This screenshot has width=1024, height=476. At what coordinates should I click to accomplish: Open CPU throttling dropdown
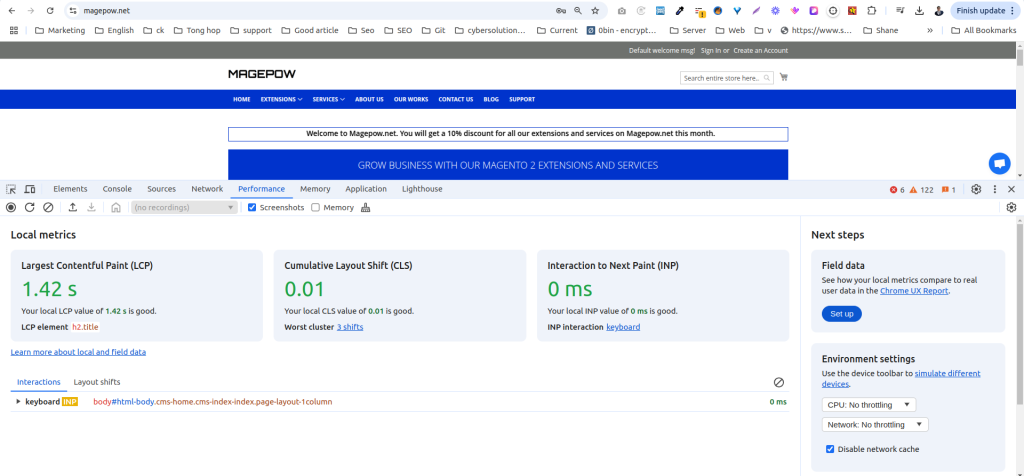coord(869,405)
